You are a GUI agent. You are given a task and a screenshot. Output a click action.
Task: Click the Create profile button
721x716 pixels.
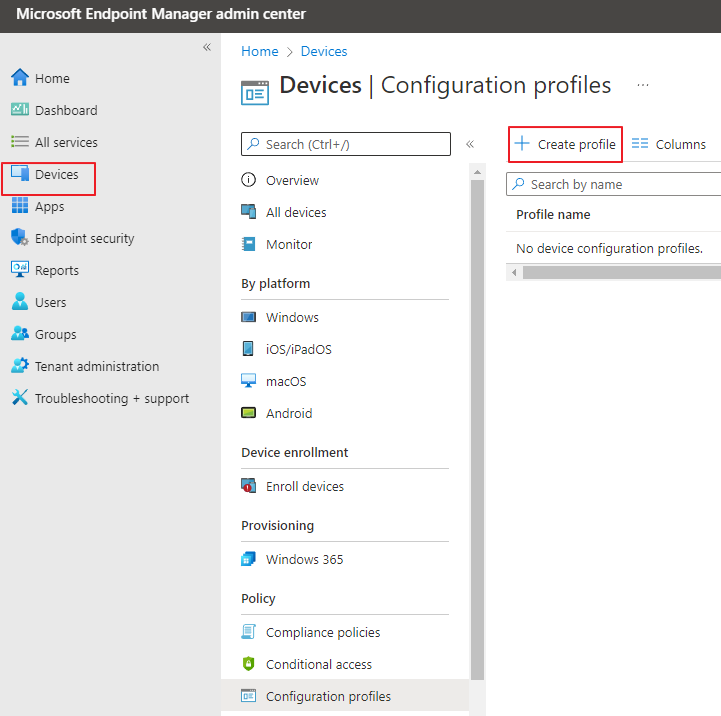point(565,144)
